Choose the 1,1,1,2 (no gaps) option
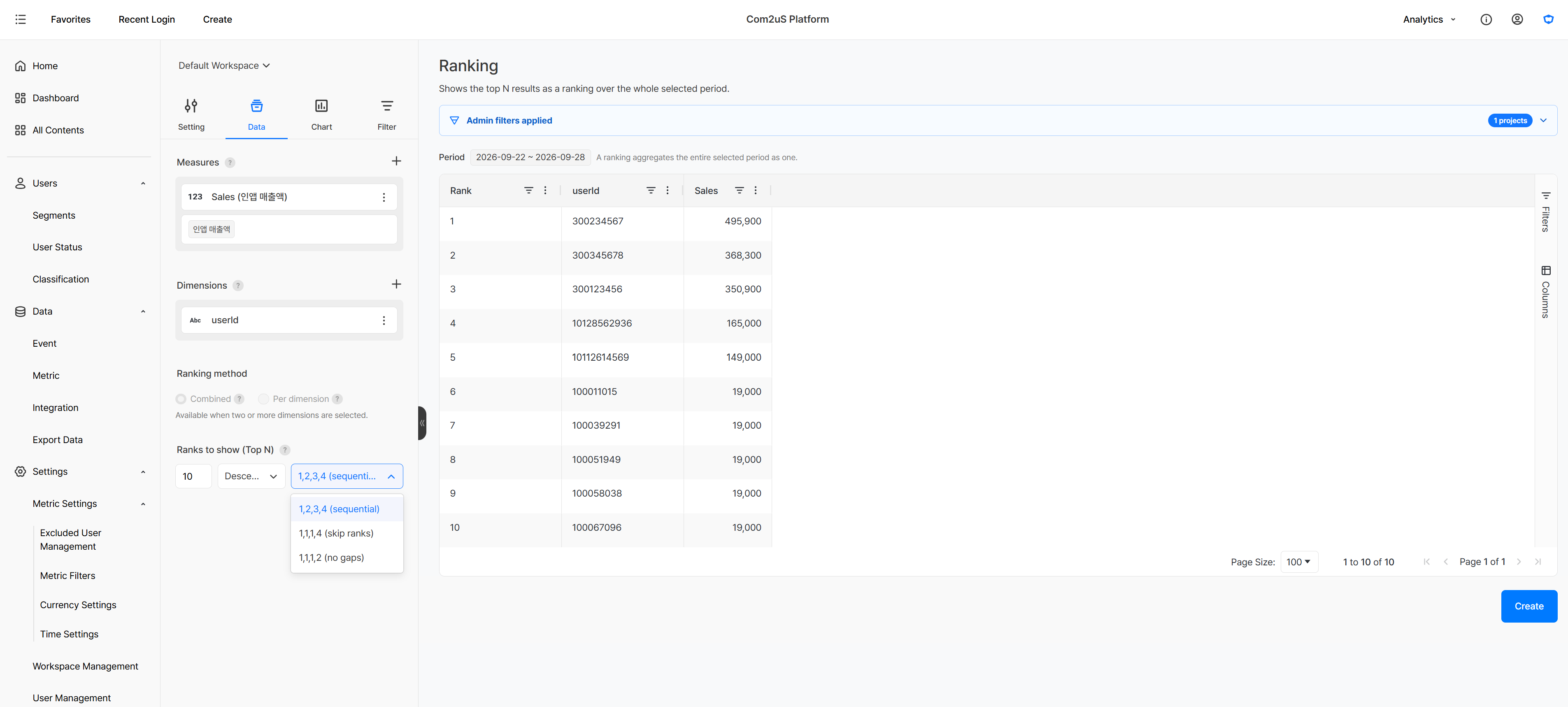The image size is (1568, 707). coord(347,558)
